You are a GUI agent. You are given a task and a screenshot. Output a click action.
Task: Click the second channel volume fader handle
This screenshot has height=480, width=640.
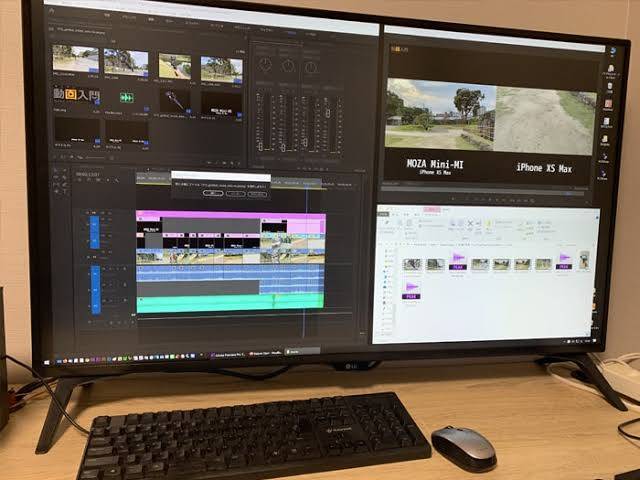click(x=282, y=147)
